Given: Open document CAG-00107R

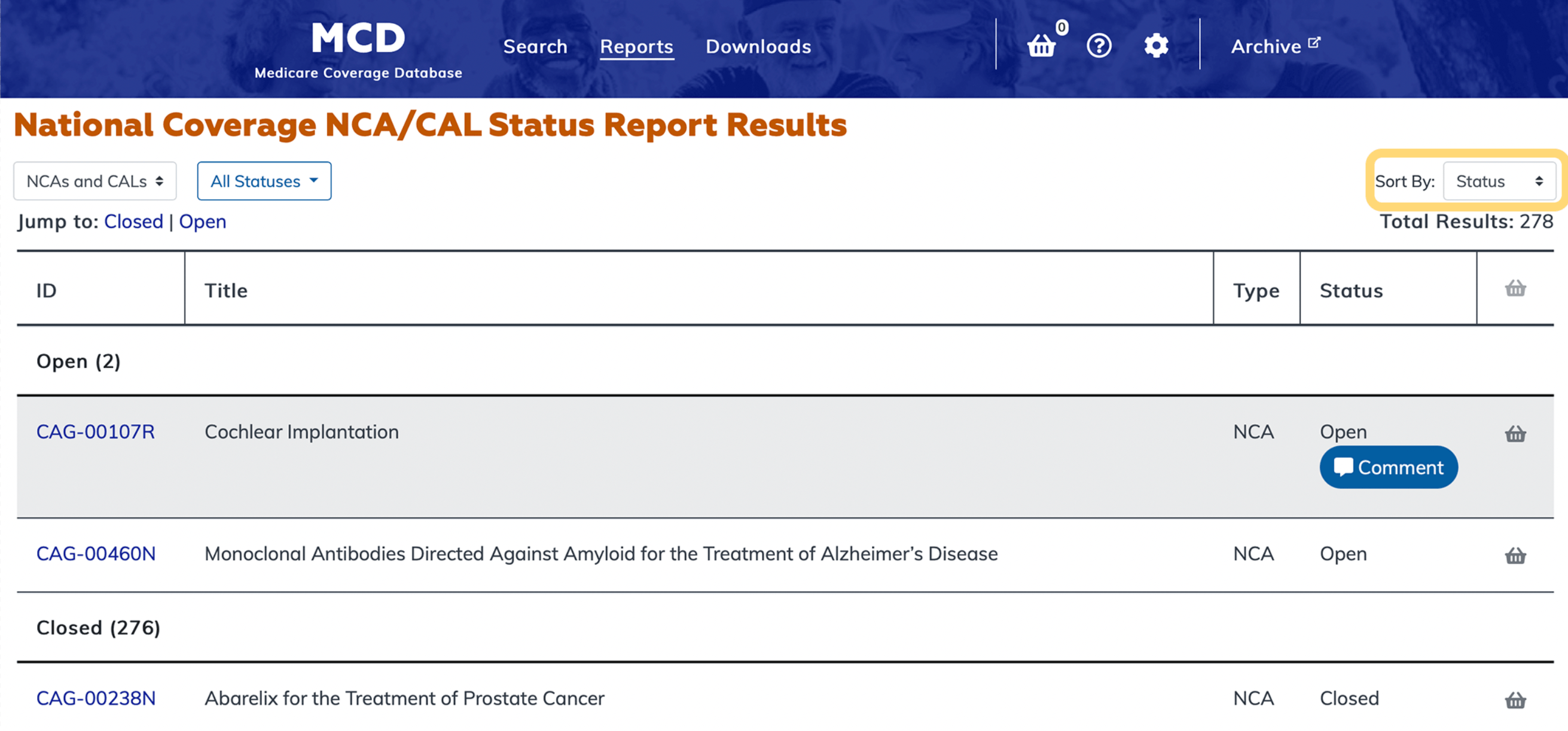Looking at the screenshot, I should pos(96,431).
